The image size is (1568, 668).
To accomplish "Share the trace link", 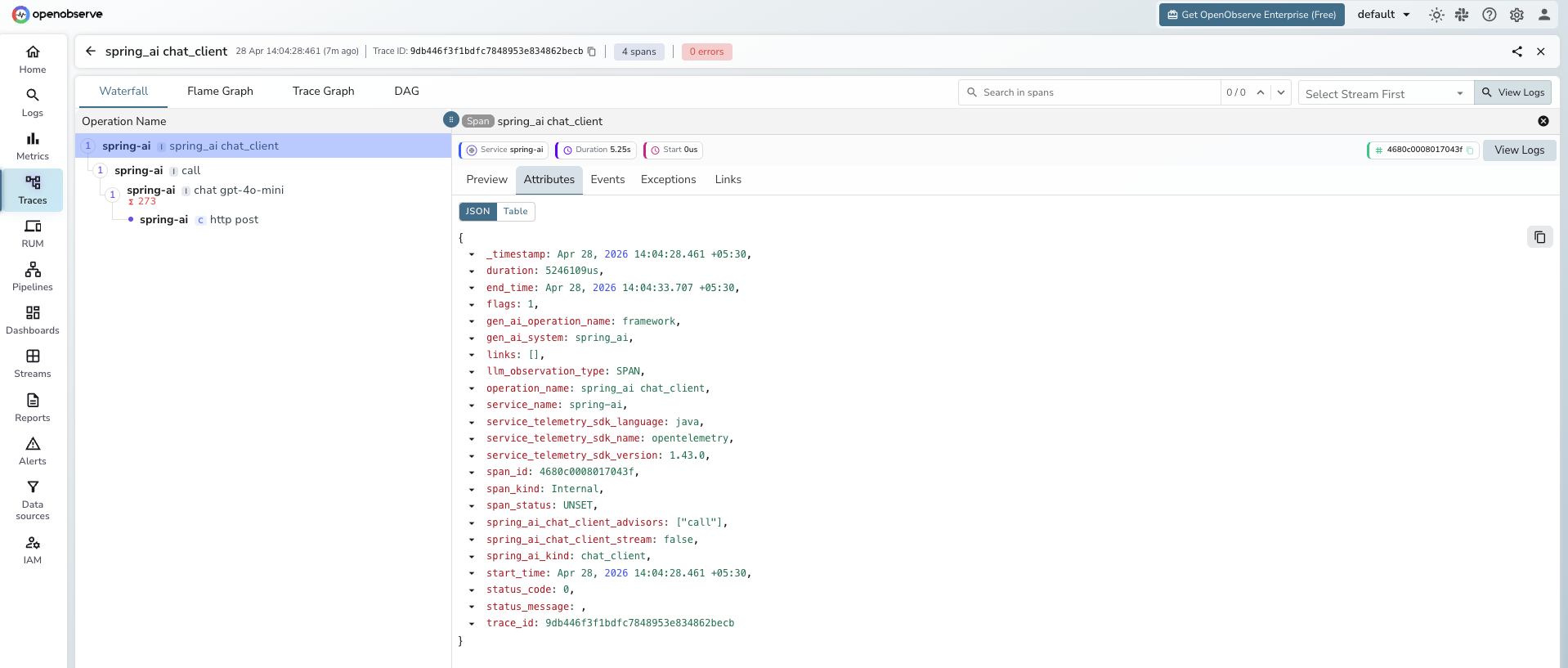I will click(1517, 52).
